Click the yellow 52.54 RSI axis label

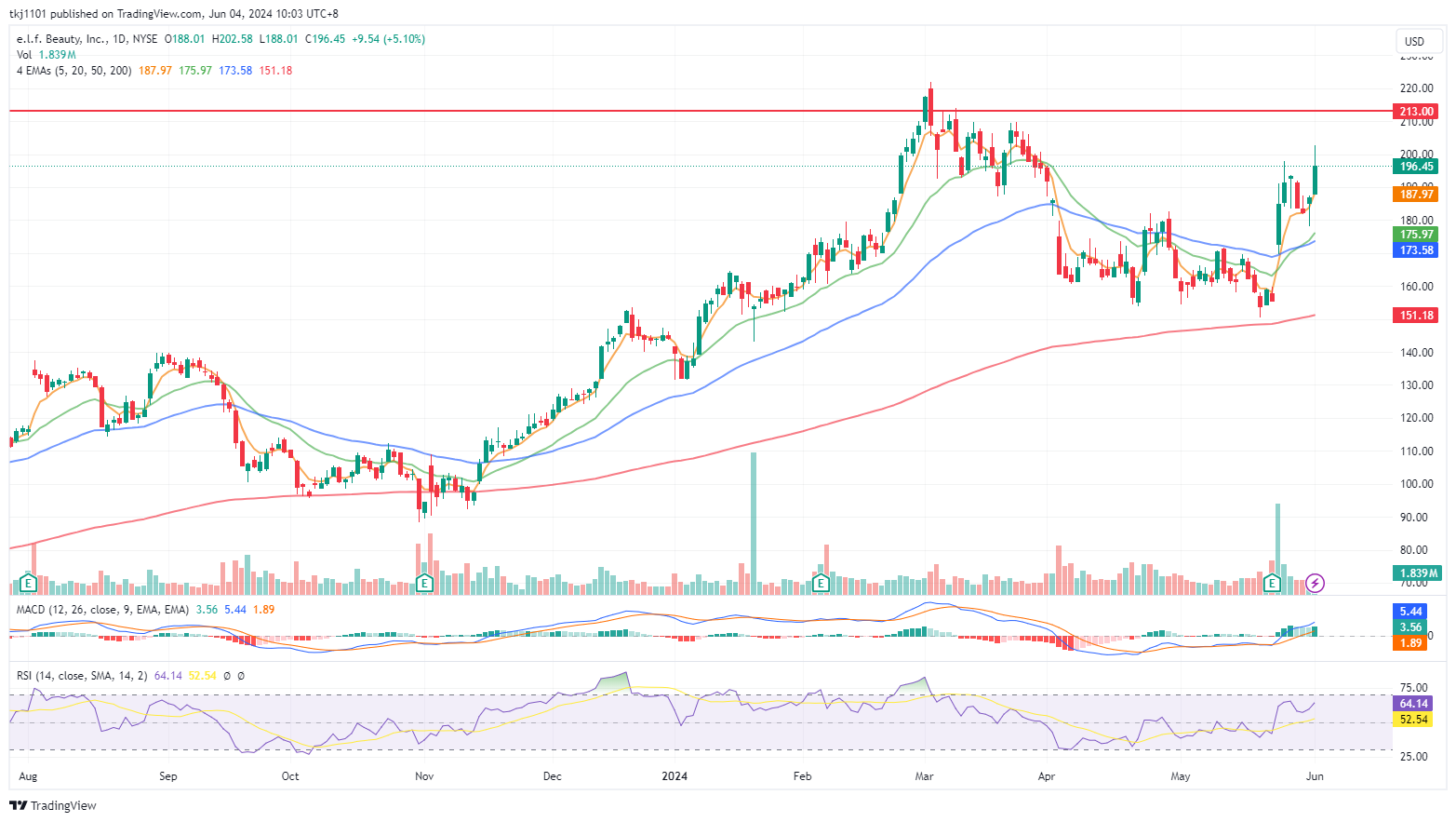click(1413, 720)
